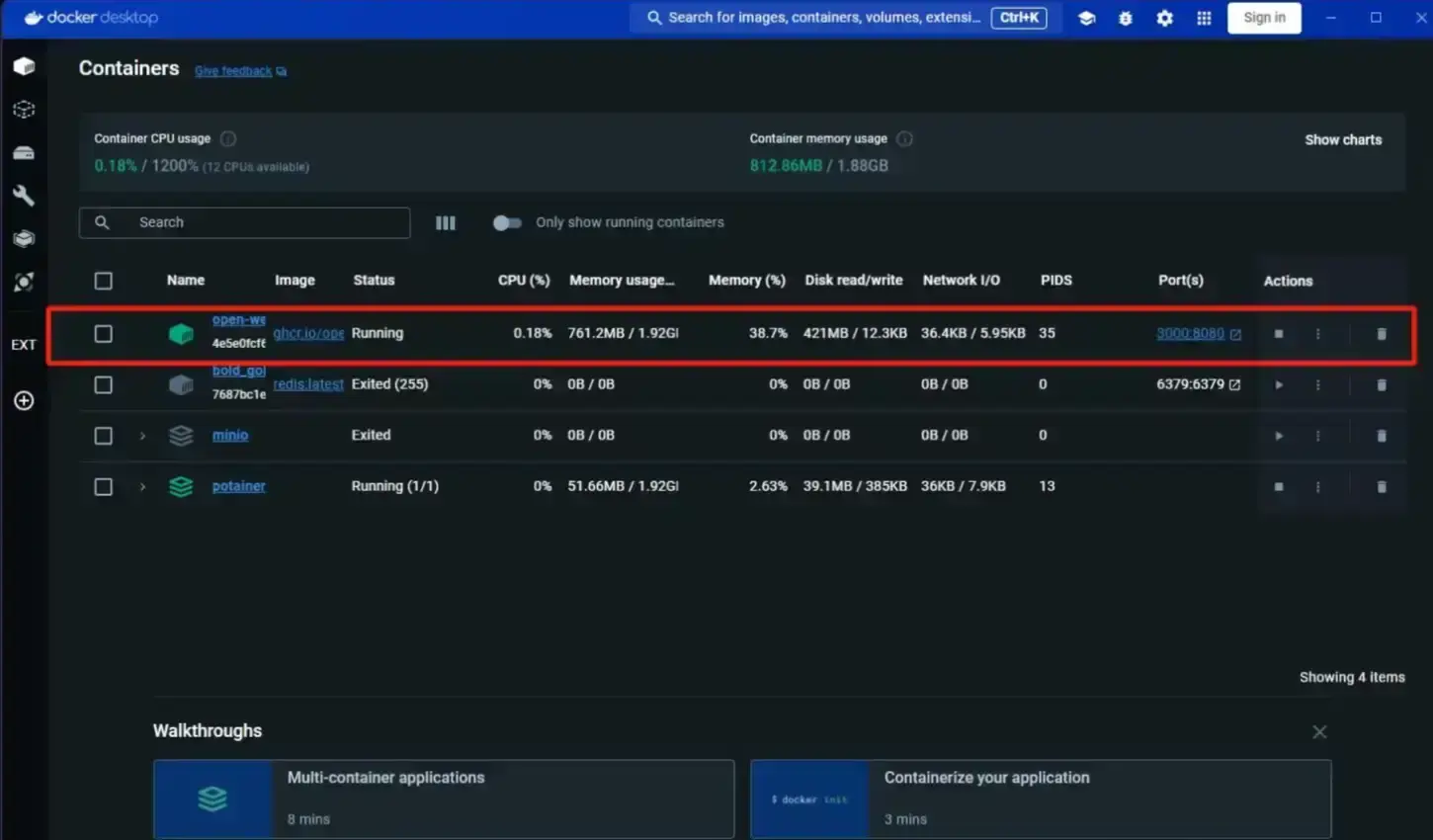
Task: Sort by the Network I/O column header
Action: pyautogui.click(x=961, y=281)
